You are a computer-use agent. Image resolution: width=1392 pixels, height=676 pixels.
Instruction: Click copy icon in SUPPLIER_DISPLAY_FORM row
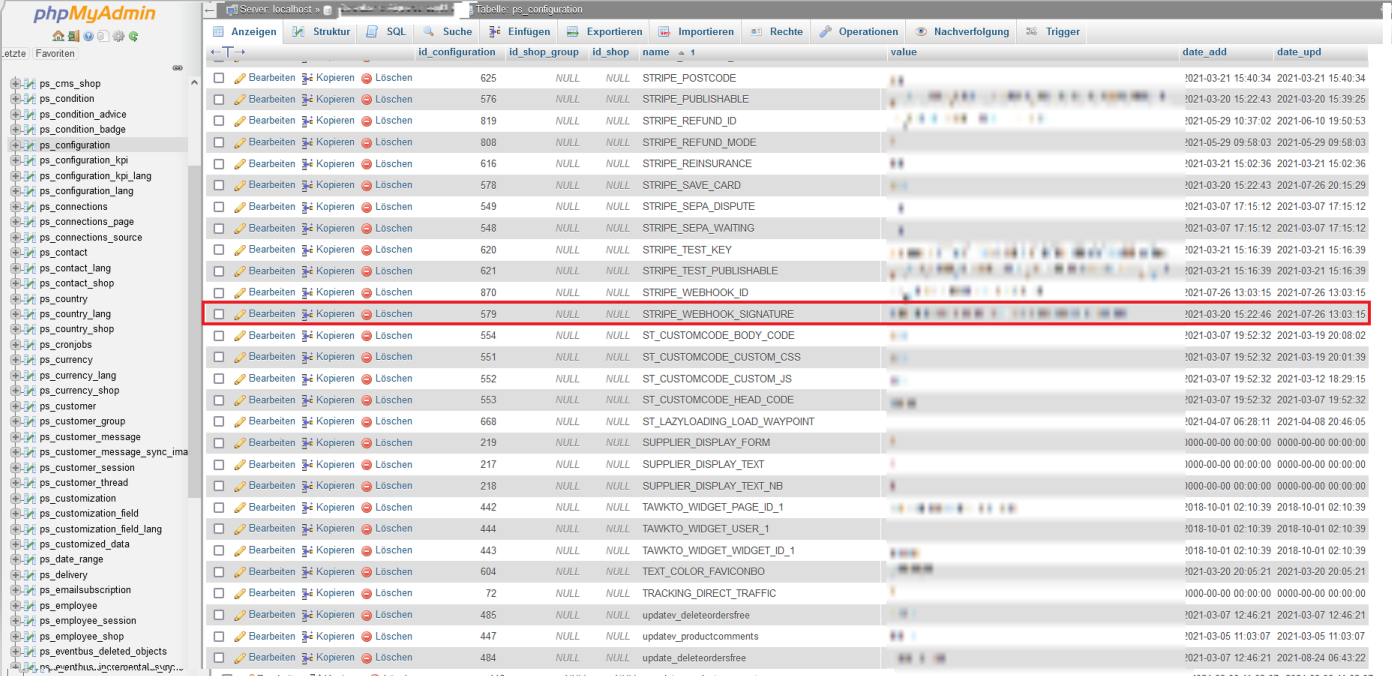(x=307, y=443)
